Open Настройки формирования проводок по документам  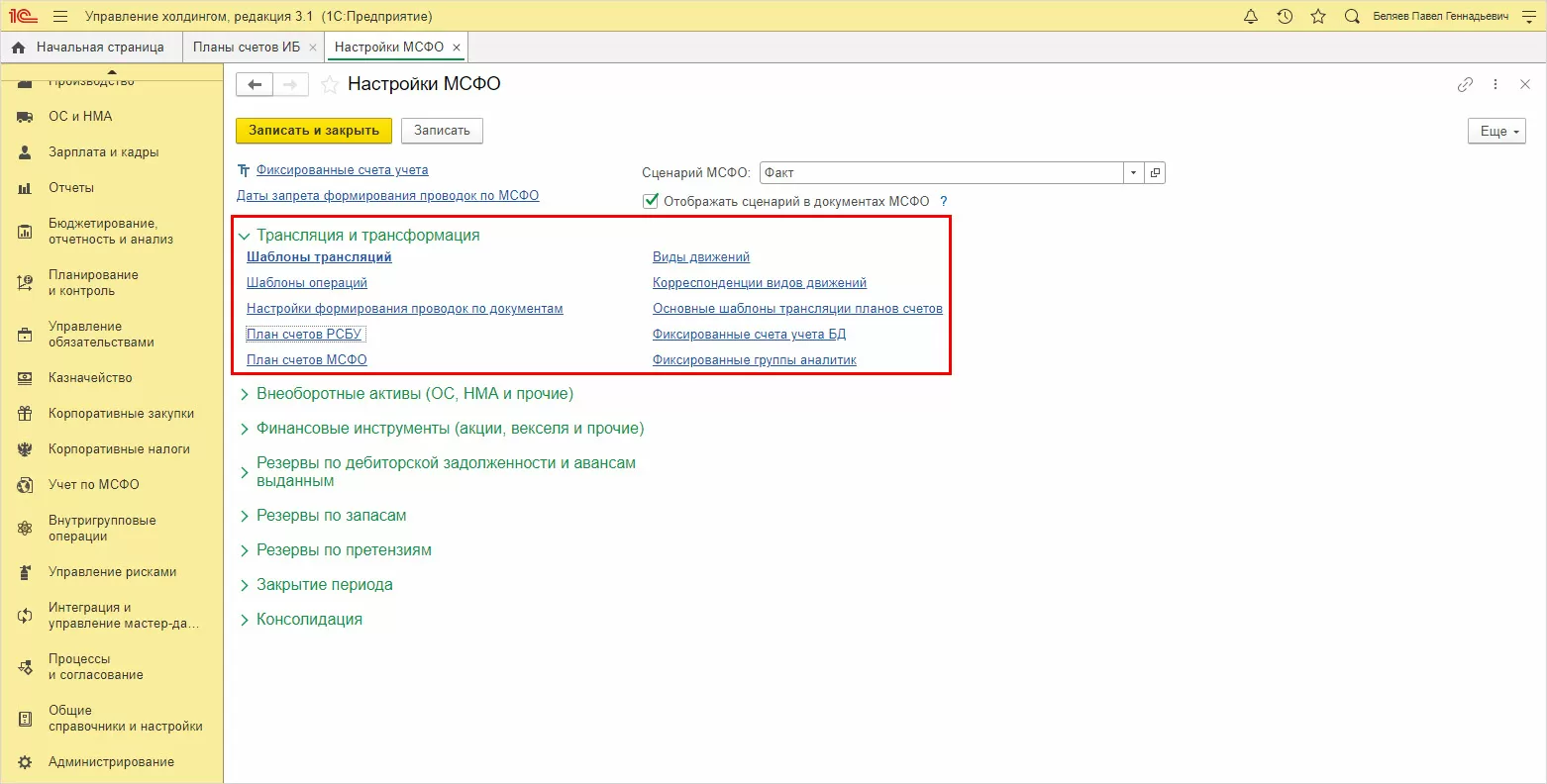[405, 309]
